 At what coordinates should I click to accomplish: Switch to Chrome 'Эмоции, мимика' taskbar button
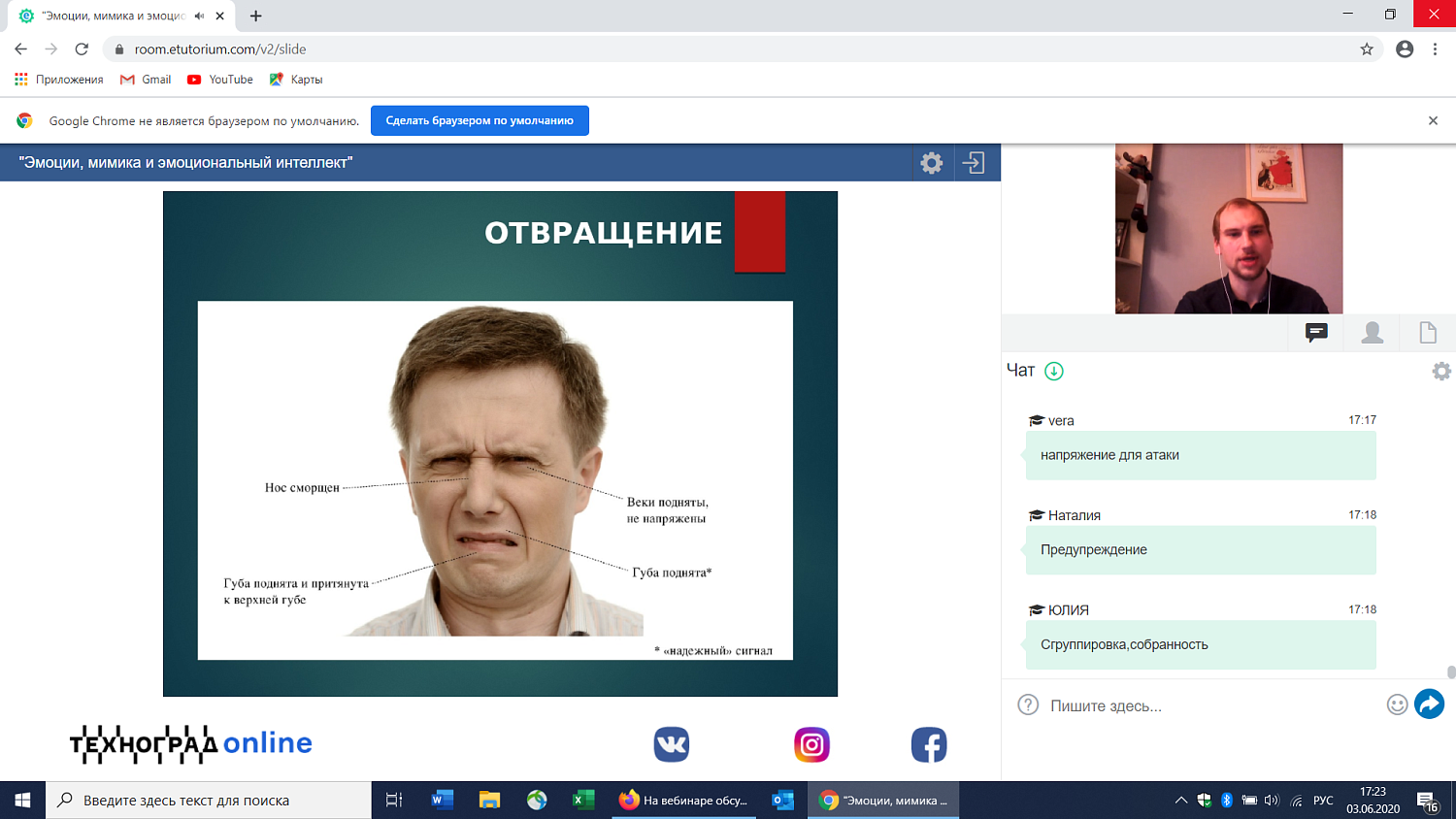tap(883, 801)
